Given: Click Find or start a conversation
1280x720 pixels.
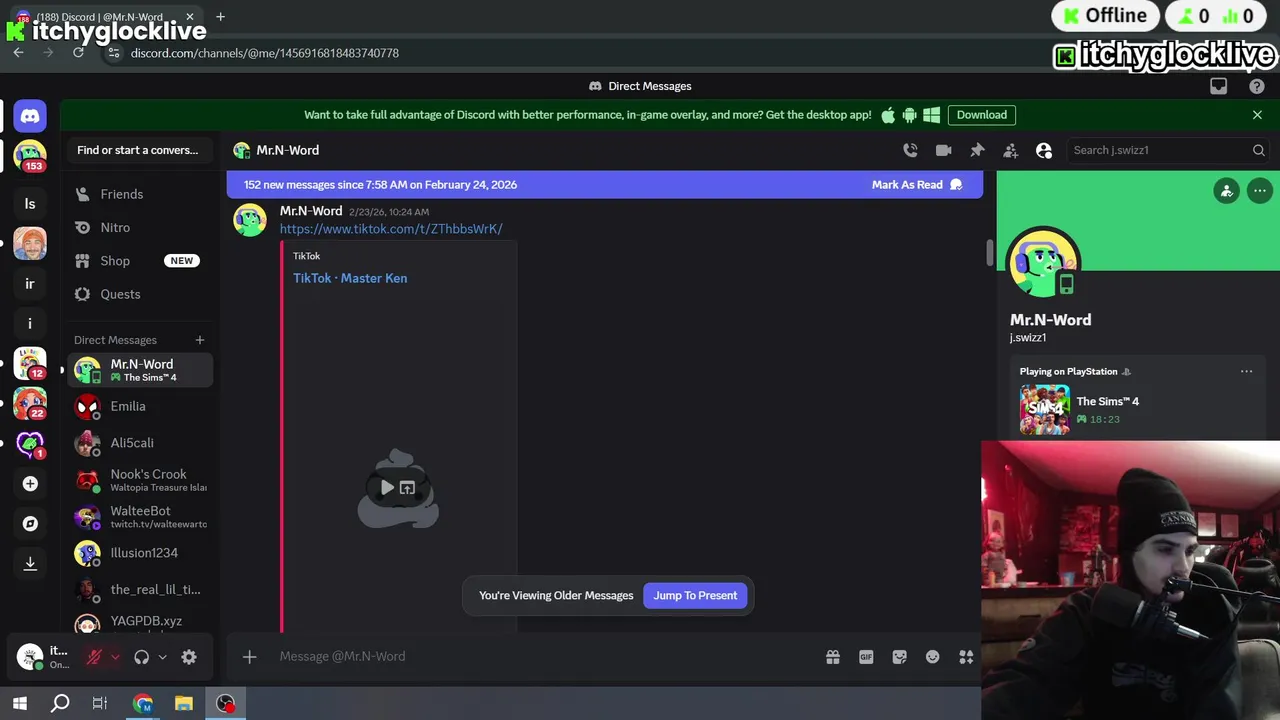Looking at the screenshot, I should [x=138, y=150].
